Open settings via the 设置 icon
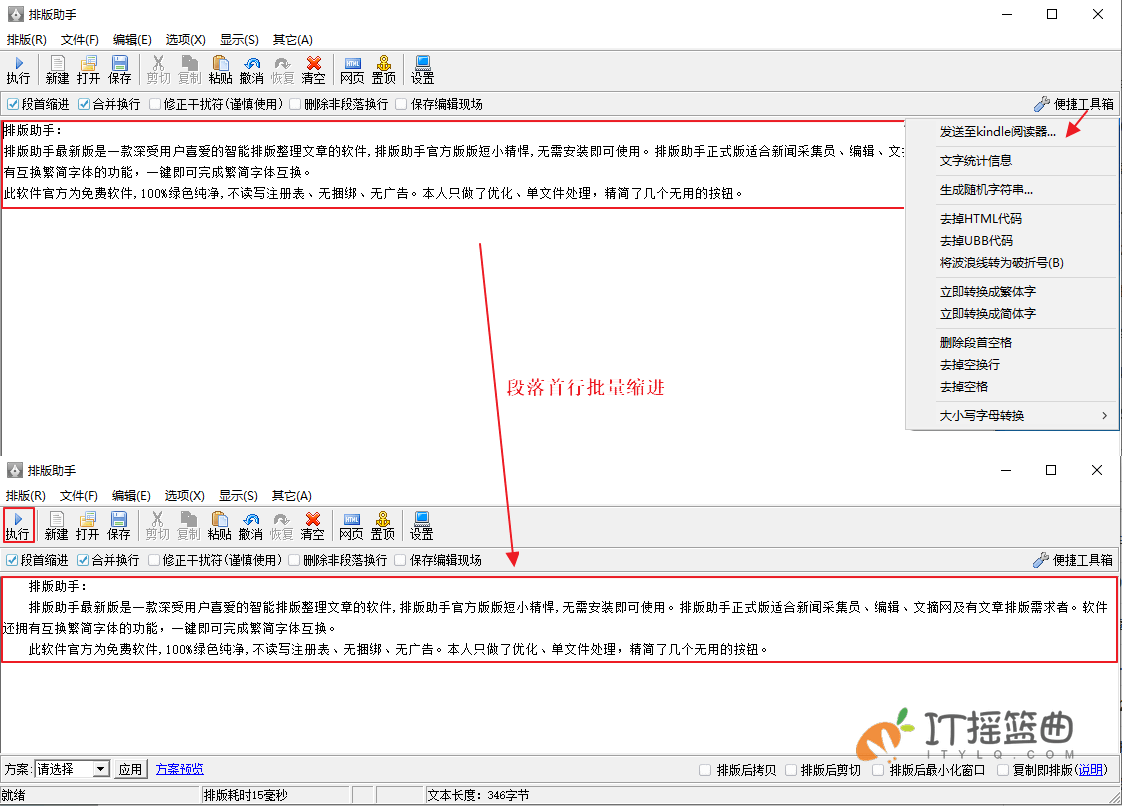The width and height of the screenshot is (1125, 806). click(421, 69)
